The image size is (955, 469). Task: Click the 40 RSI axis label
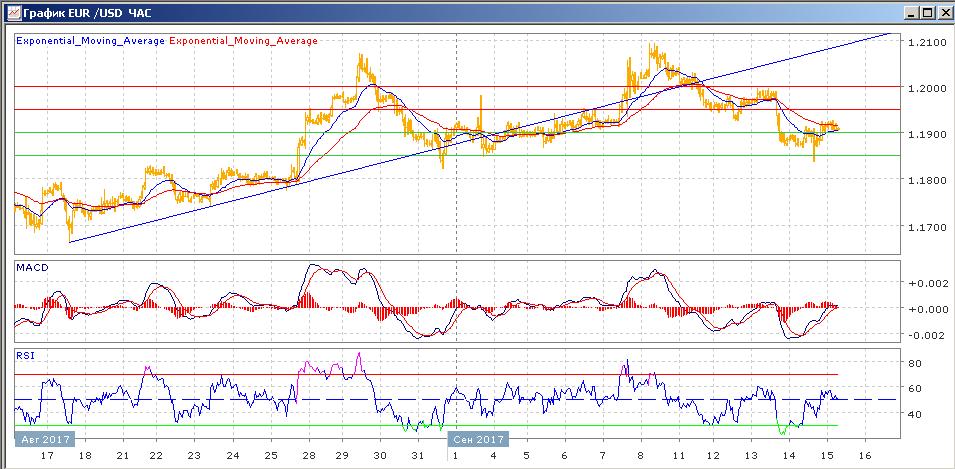click(914, 414)
